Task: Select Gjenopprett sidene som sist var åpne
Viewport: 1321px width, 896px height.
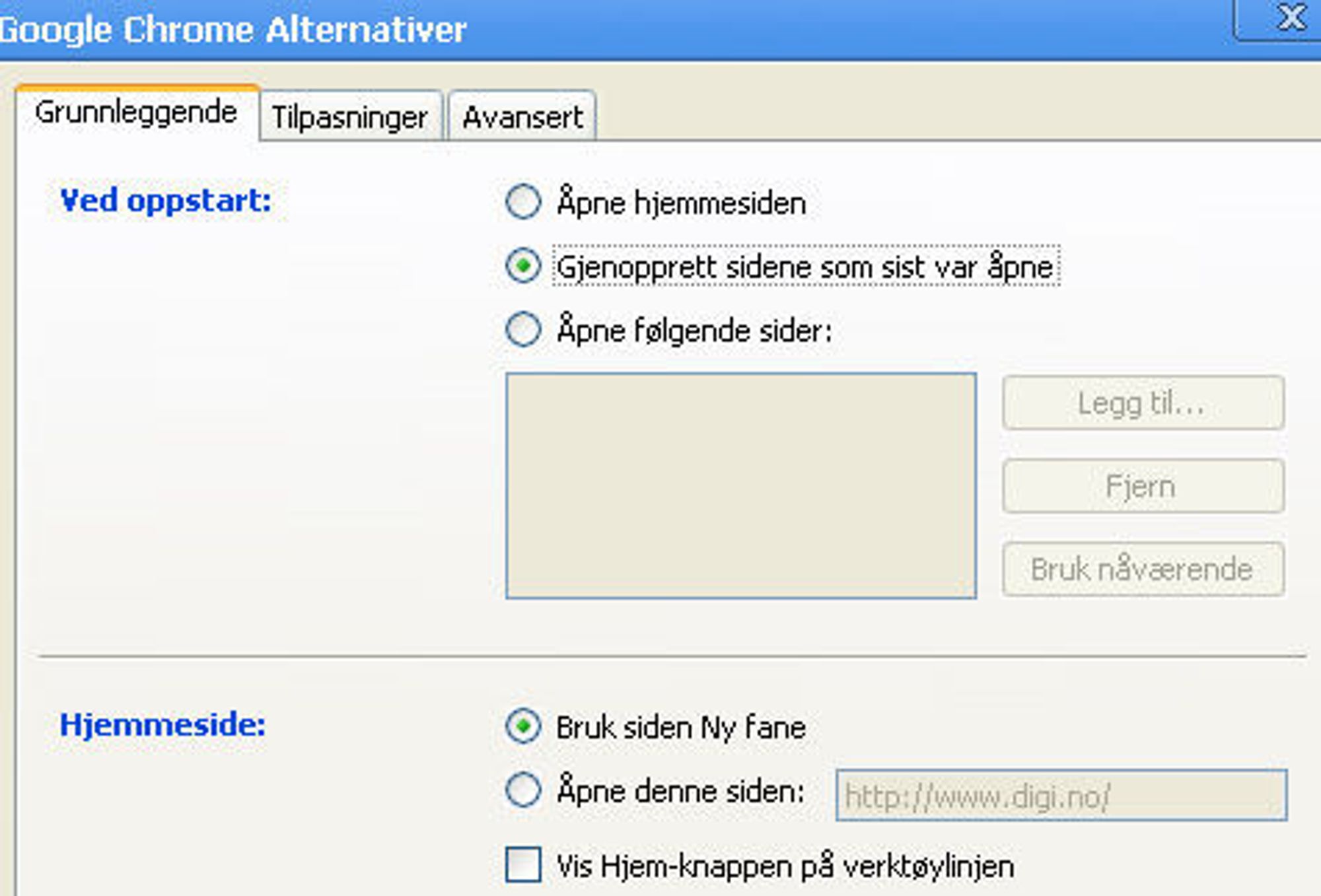Action: click(523, 266)
